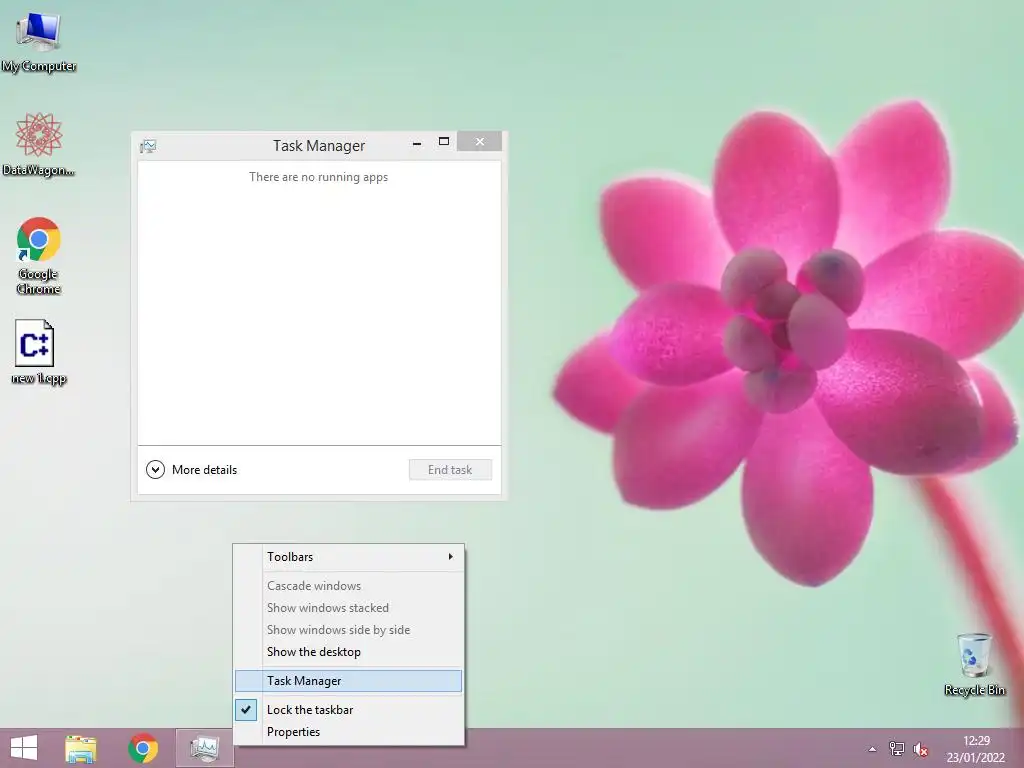Select the Recycle Bin icon

(x=974, y=664)
